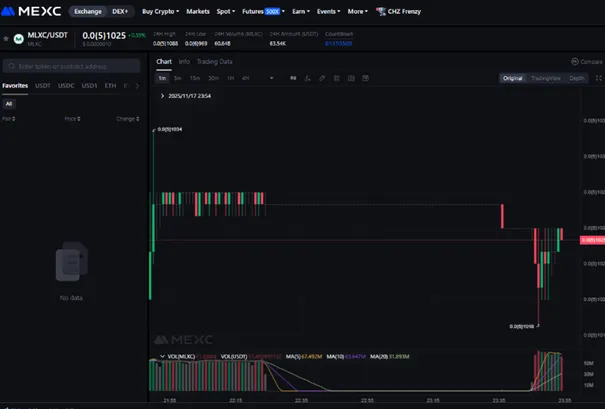
Task: Open the Events dropdown menu
Action: pos(329,12)
